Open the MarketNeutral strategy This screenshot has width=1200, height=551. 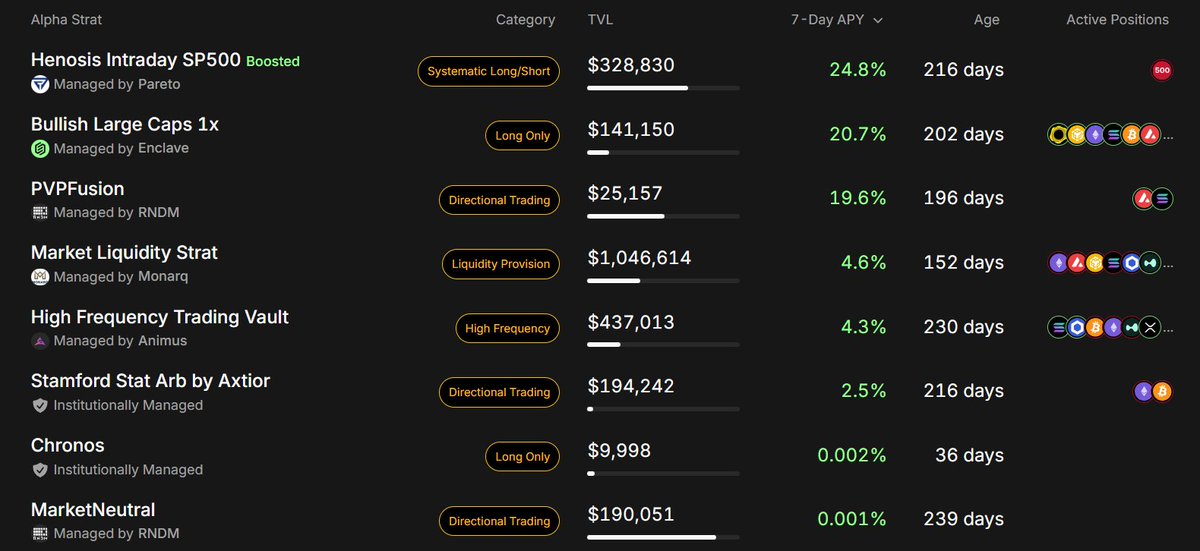93,509
